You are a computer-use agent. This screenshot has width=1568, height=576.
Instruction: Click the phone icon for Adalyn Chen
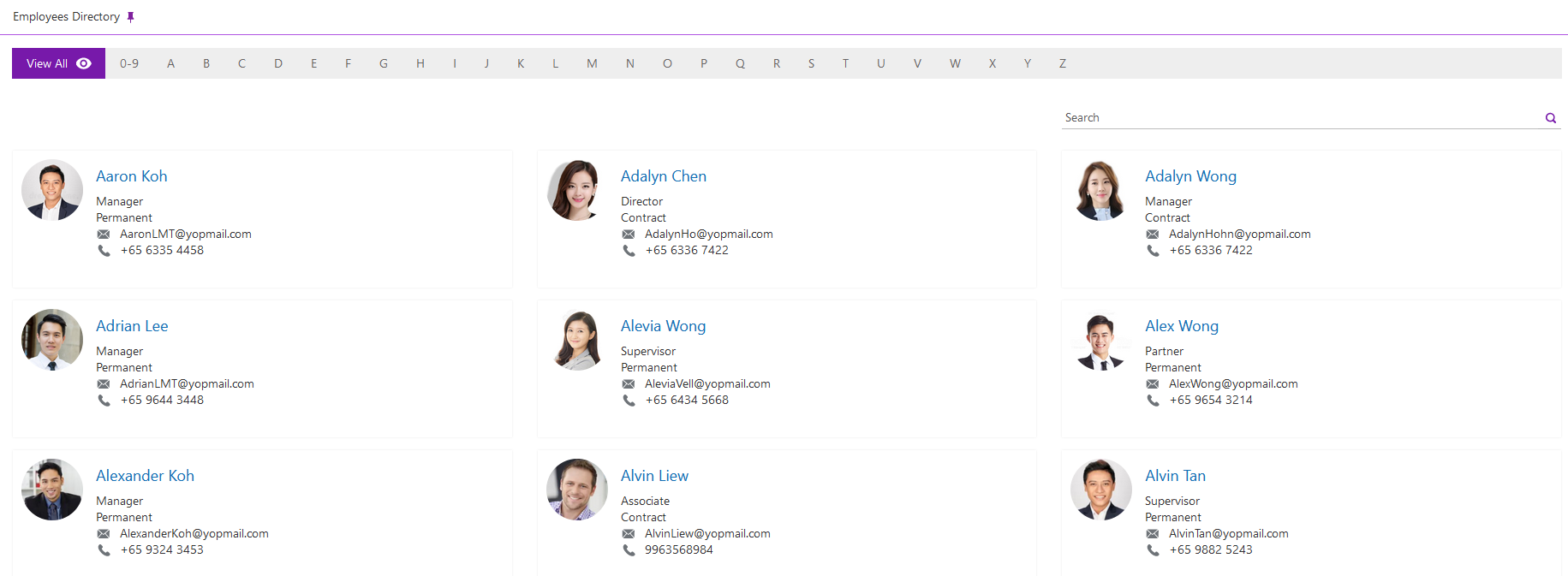tap(629, 251)
